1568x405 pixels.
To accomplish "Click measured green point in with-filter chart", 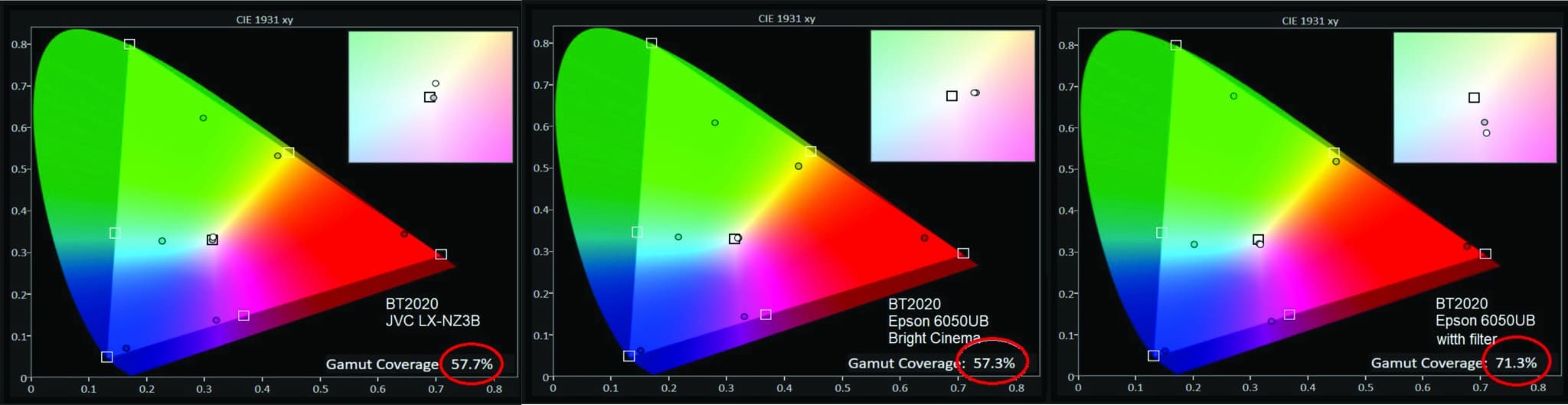I will tap(1233, 96).
